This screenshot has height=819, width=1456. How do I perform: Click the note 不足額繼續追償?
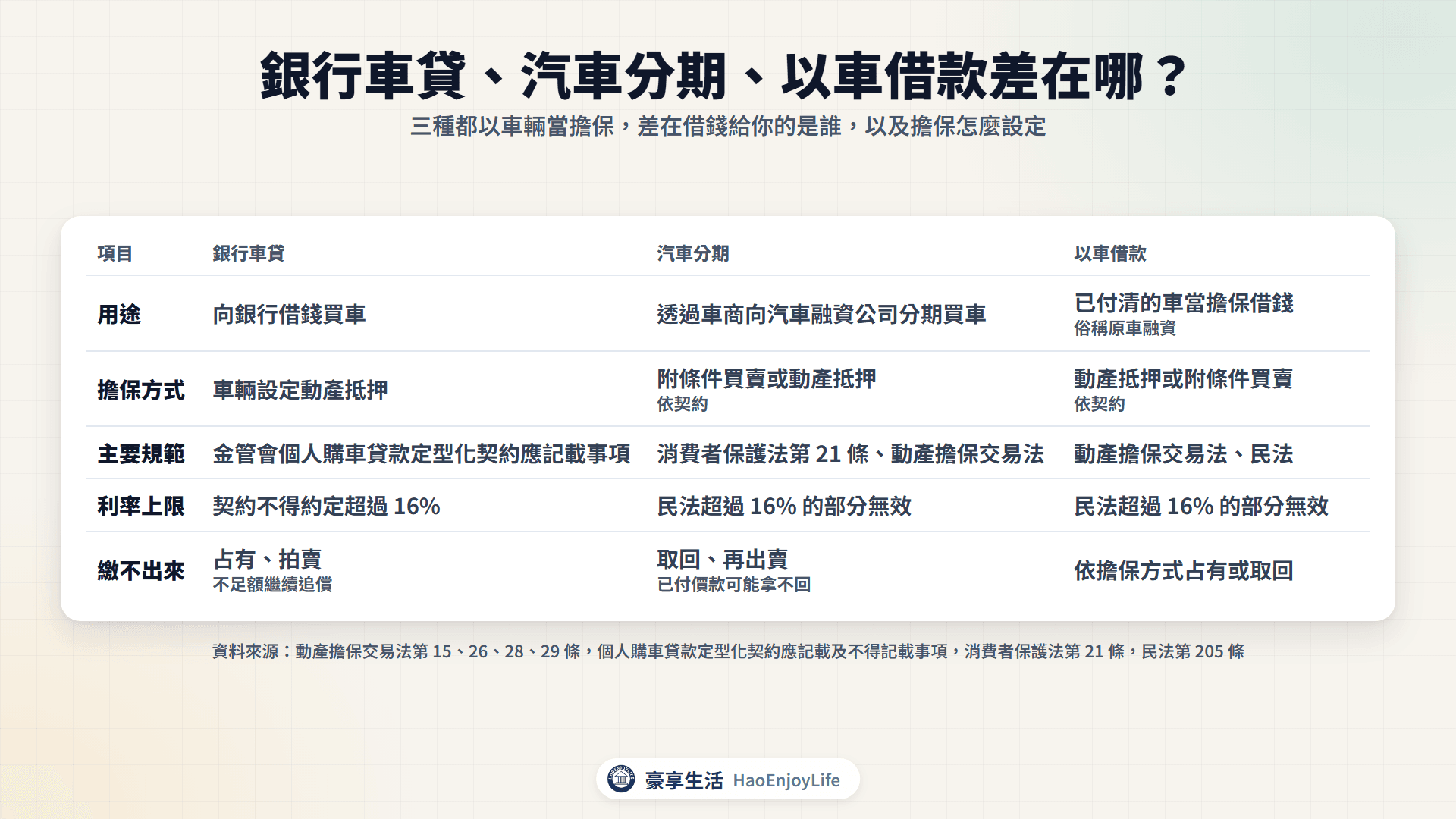click(x=273, y=585)
